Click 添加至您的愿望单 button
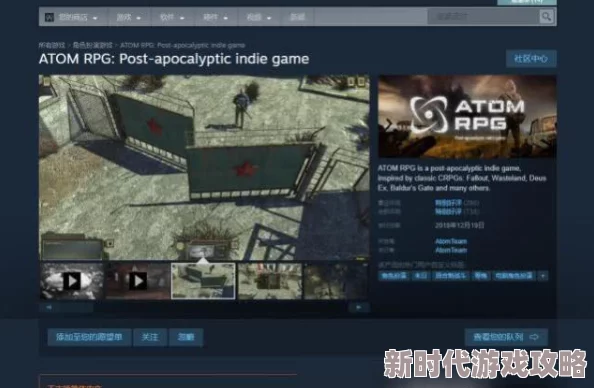The image size is (594, 388). pos(89,337)
